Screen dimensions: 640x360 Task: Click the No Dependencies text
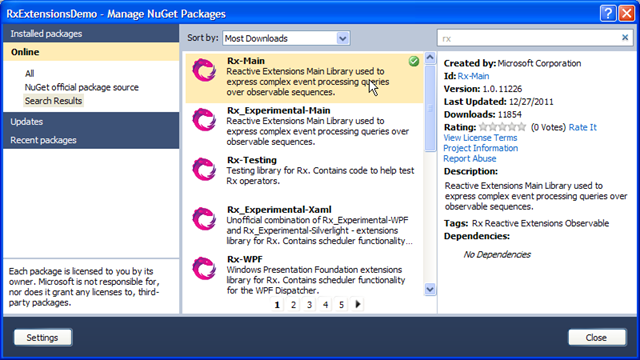tap(497, 255)
